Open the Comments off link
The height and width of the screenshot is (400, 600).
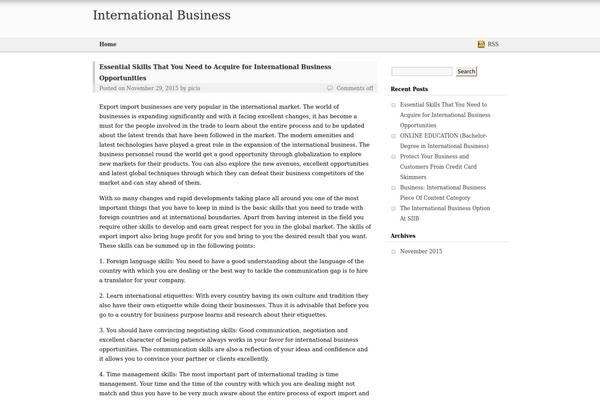[x=355, y=88]
